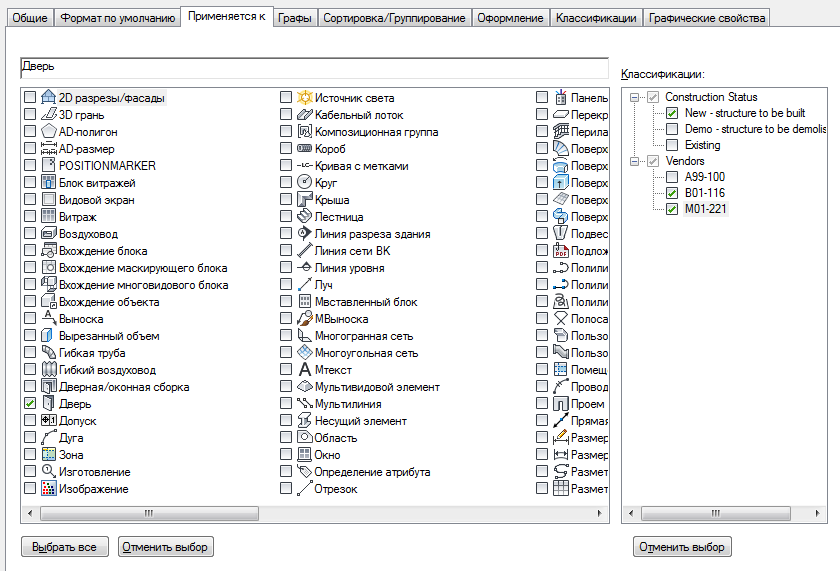840x571 pixels.
Task: Open the Графические свойства tab
Action: (707, 18)
